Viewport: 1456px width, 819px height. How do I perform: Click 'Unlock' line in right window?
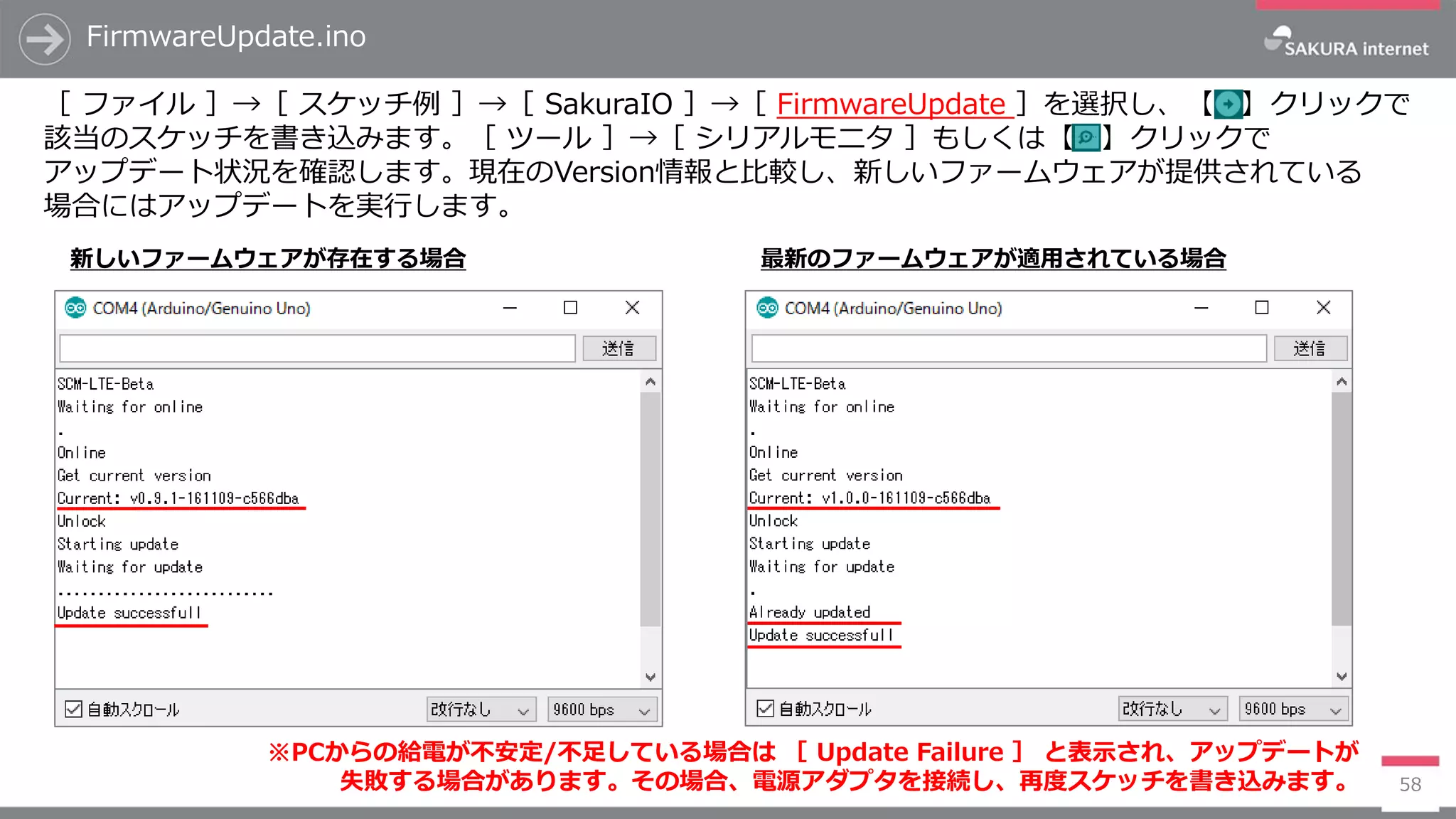[x=773, y=520]
